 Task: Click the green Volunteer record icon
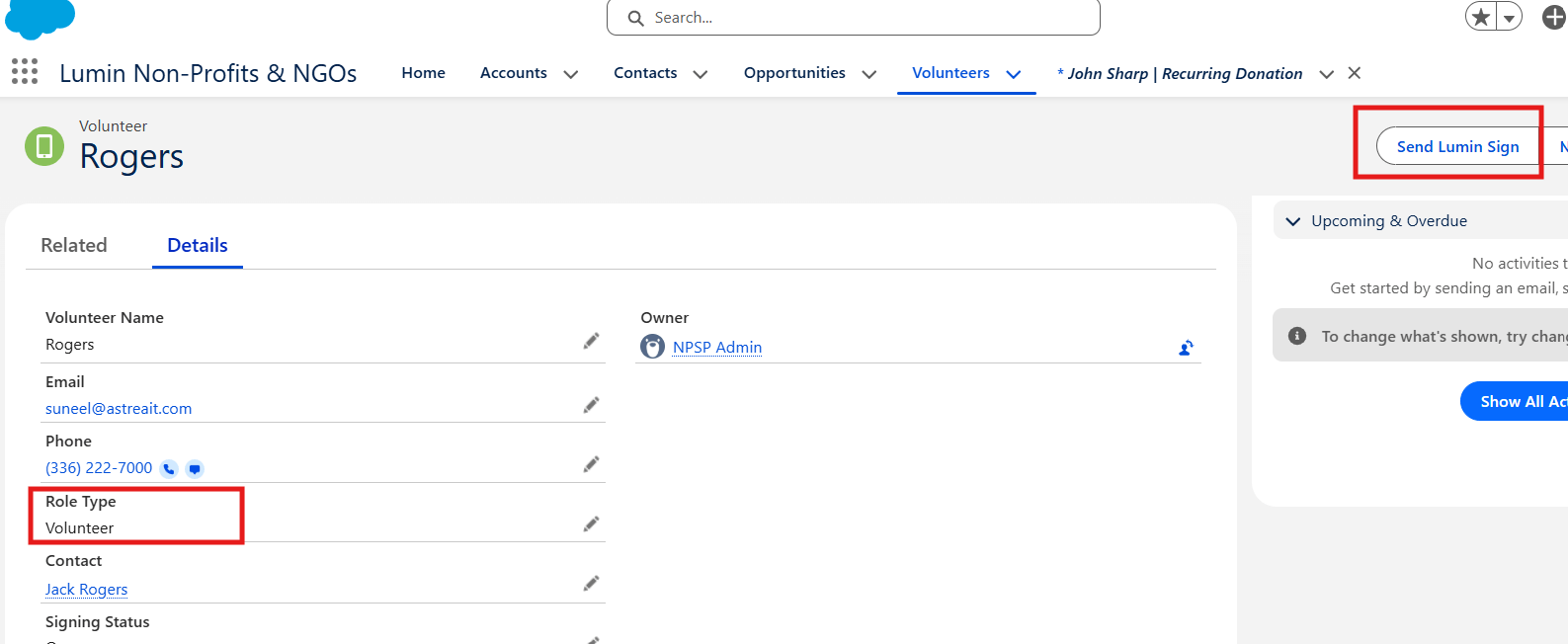(x=44, y=146)
